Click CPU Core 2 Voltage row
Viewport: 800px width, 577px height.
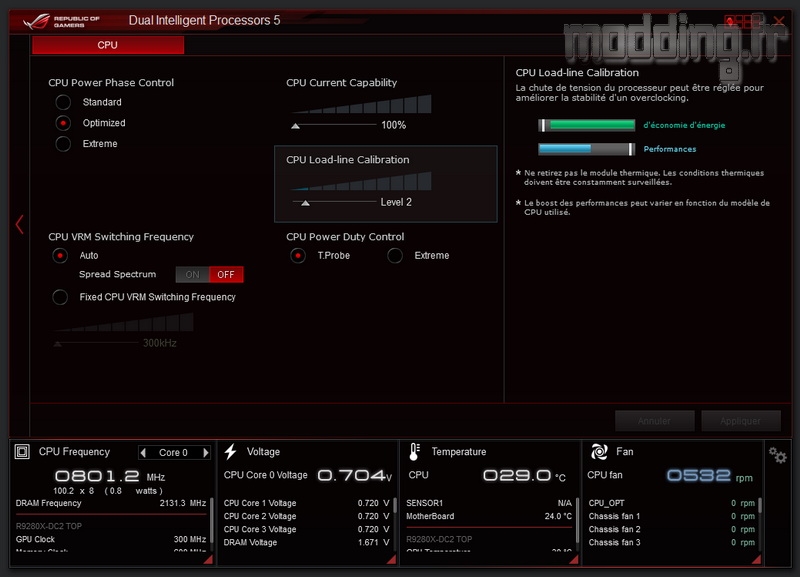click(x=307, y=516)
